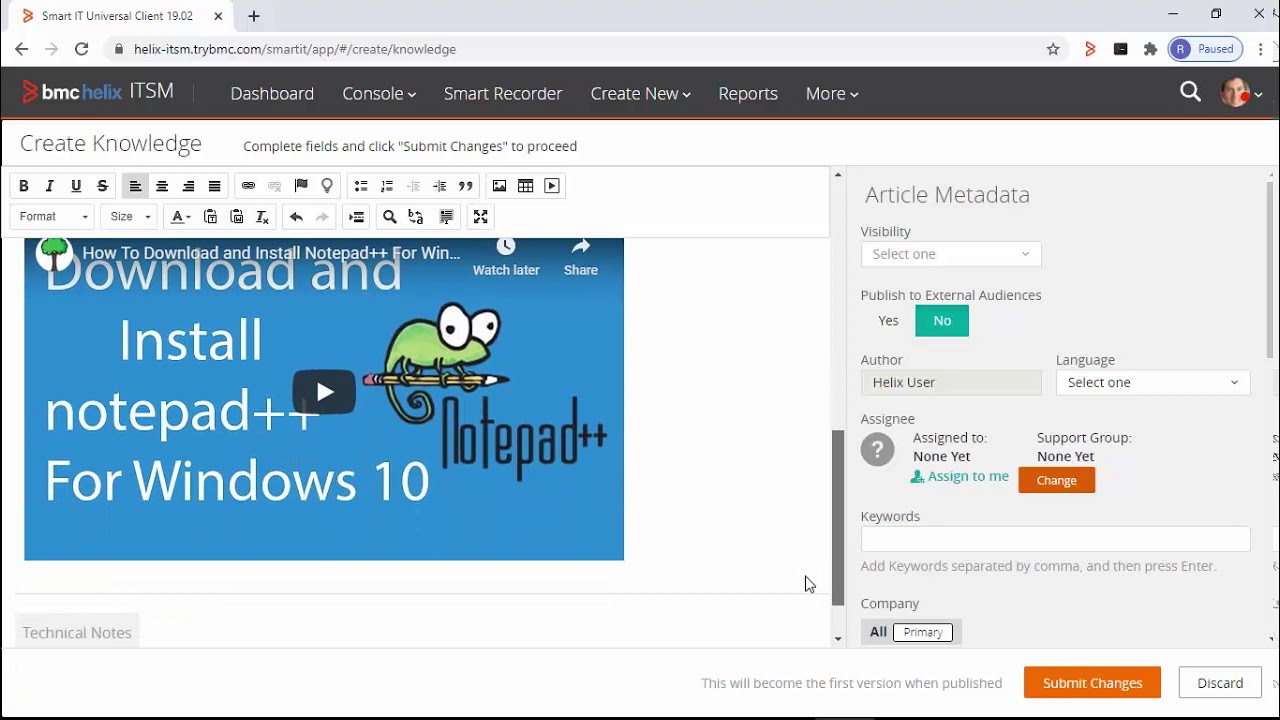The width and height of the screenshot is (1280, 720).
Task: Switch to the Smart IT Universal Client tab
Action: (x=120, y=16)
